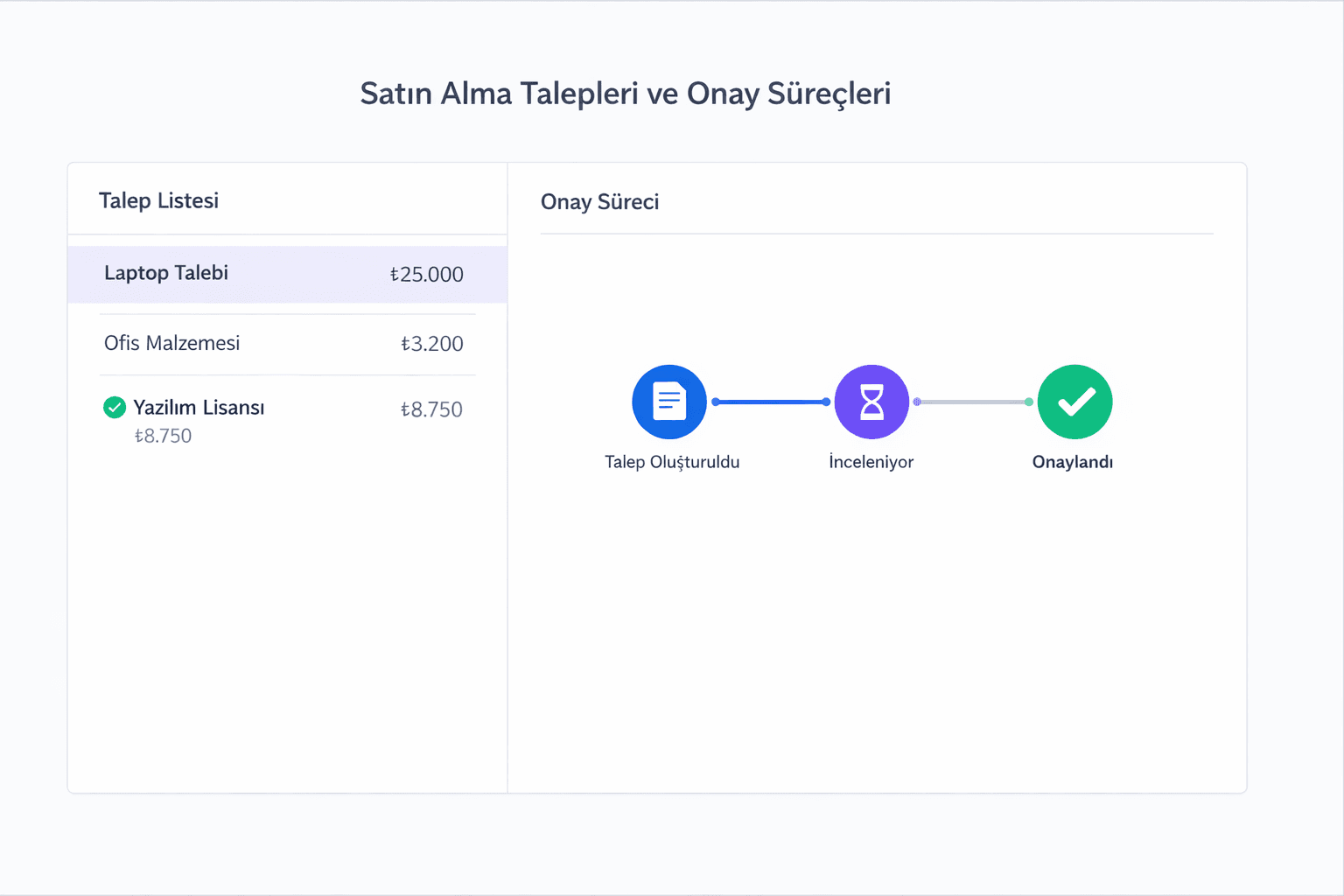Select the hourglass İnceleniyor step icon
Viewport: 1344px width, 896px height.
tap(871, 402)
